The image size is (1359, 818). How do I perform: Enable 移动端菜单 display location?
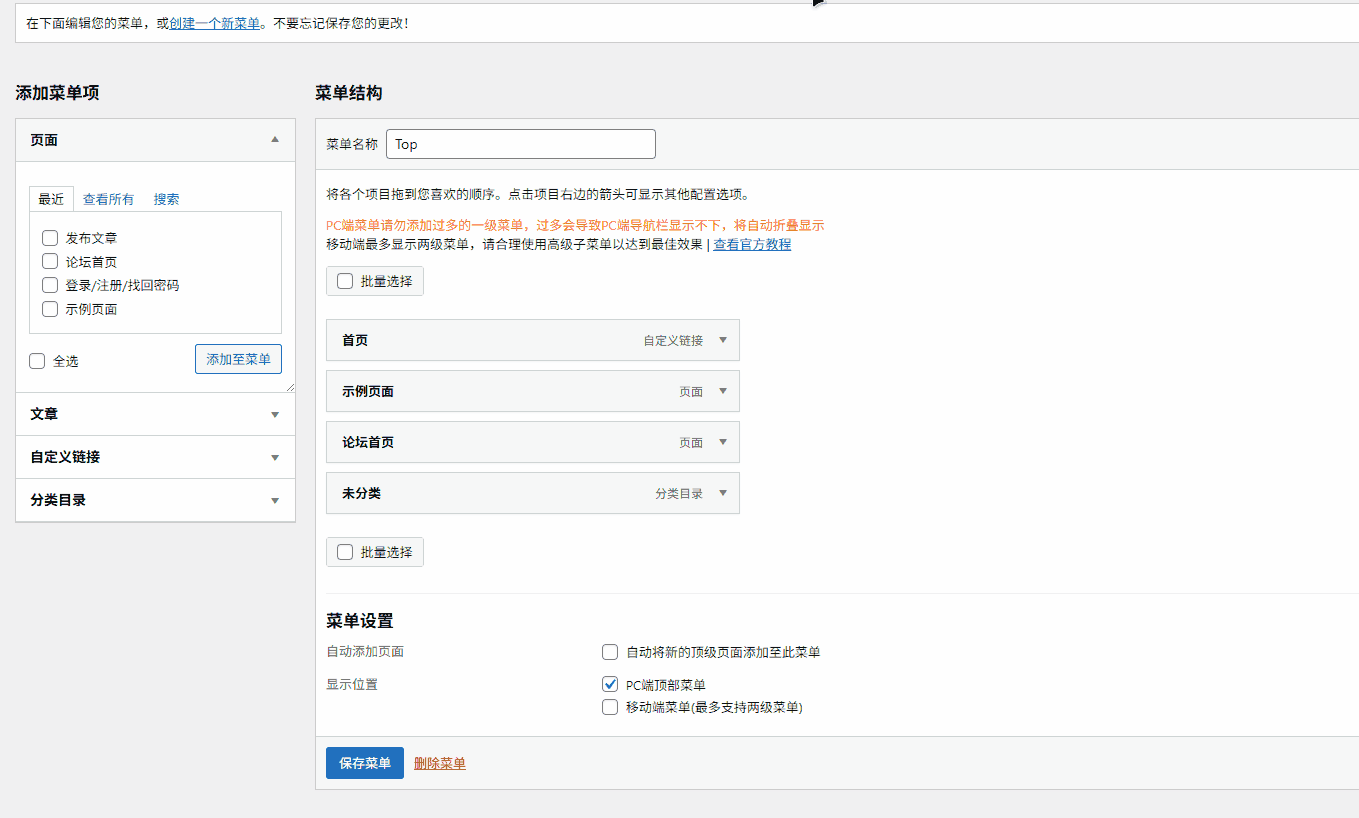[609, 707]
